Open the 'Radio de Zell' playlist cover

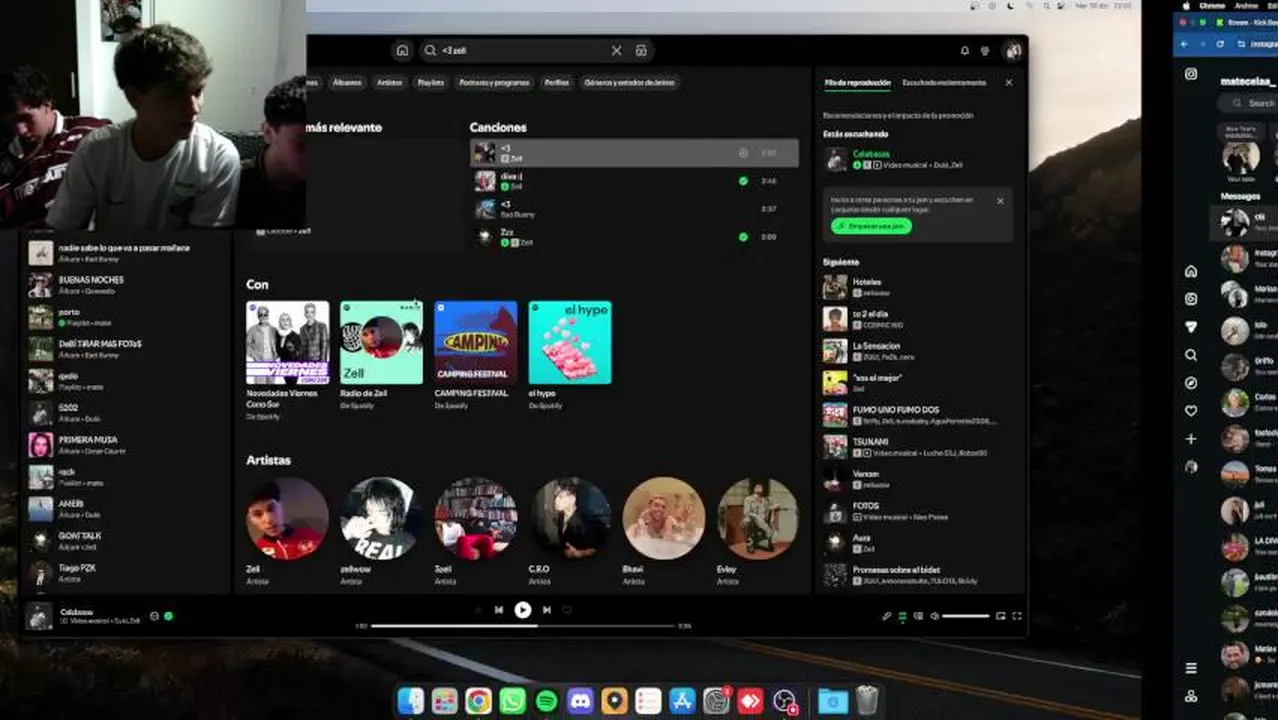pos(382,343)
